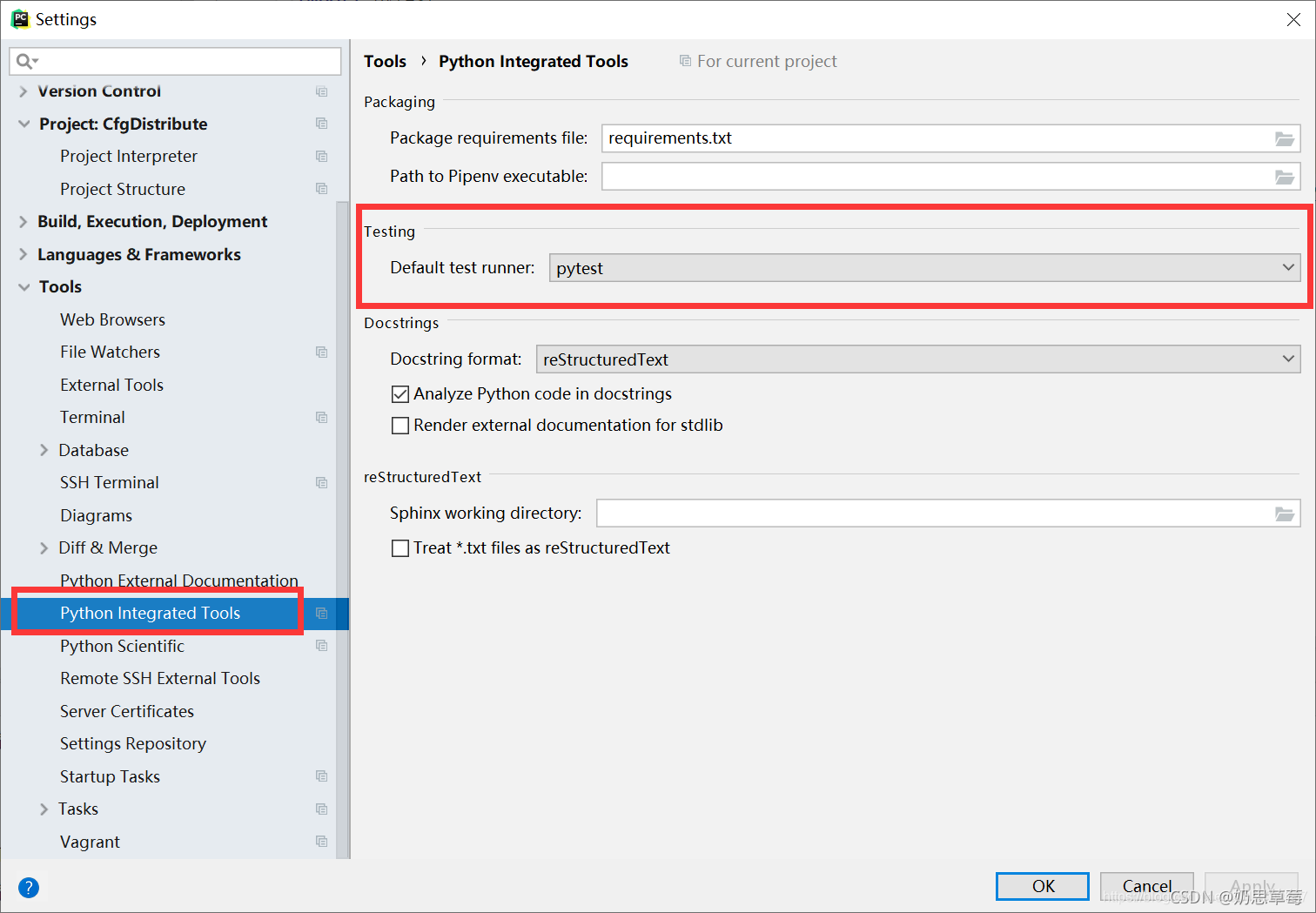Viewport: 1316px width, 913px height.
Task: Browse for package requirements file folder icon
Action: point(1285,138)
